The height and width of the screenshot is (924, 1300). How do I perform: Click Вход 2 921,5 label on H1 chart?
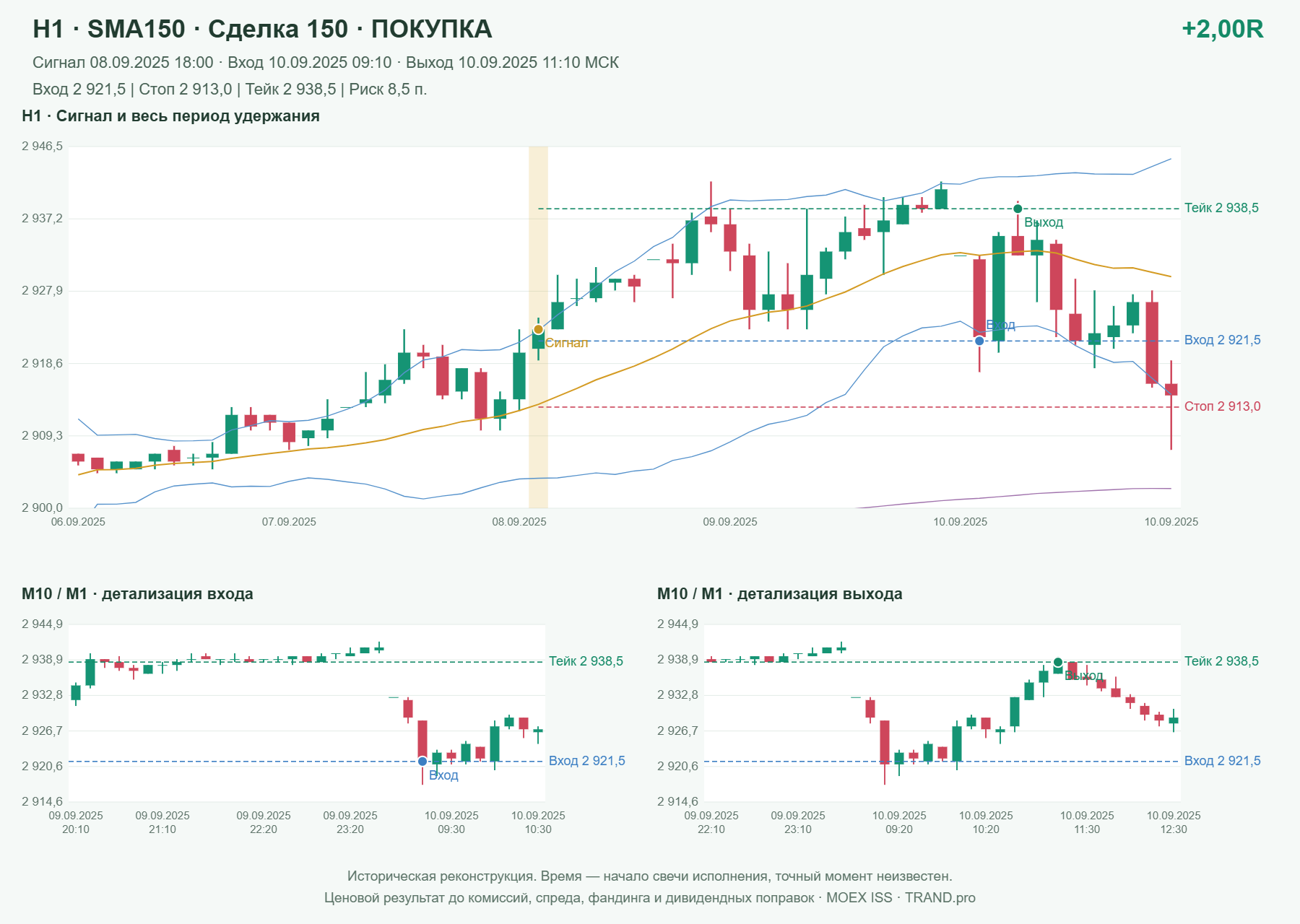pyautogui.click(x=1223, y=340)
